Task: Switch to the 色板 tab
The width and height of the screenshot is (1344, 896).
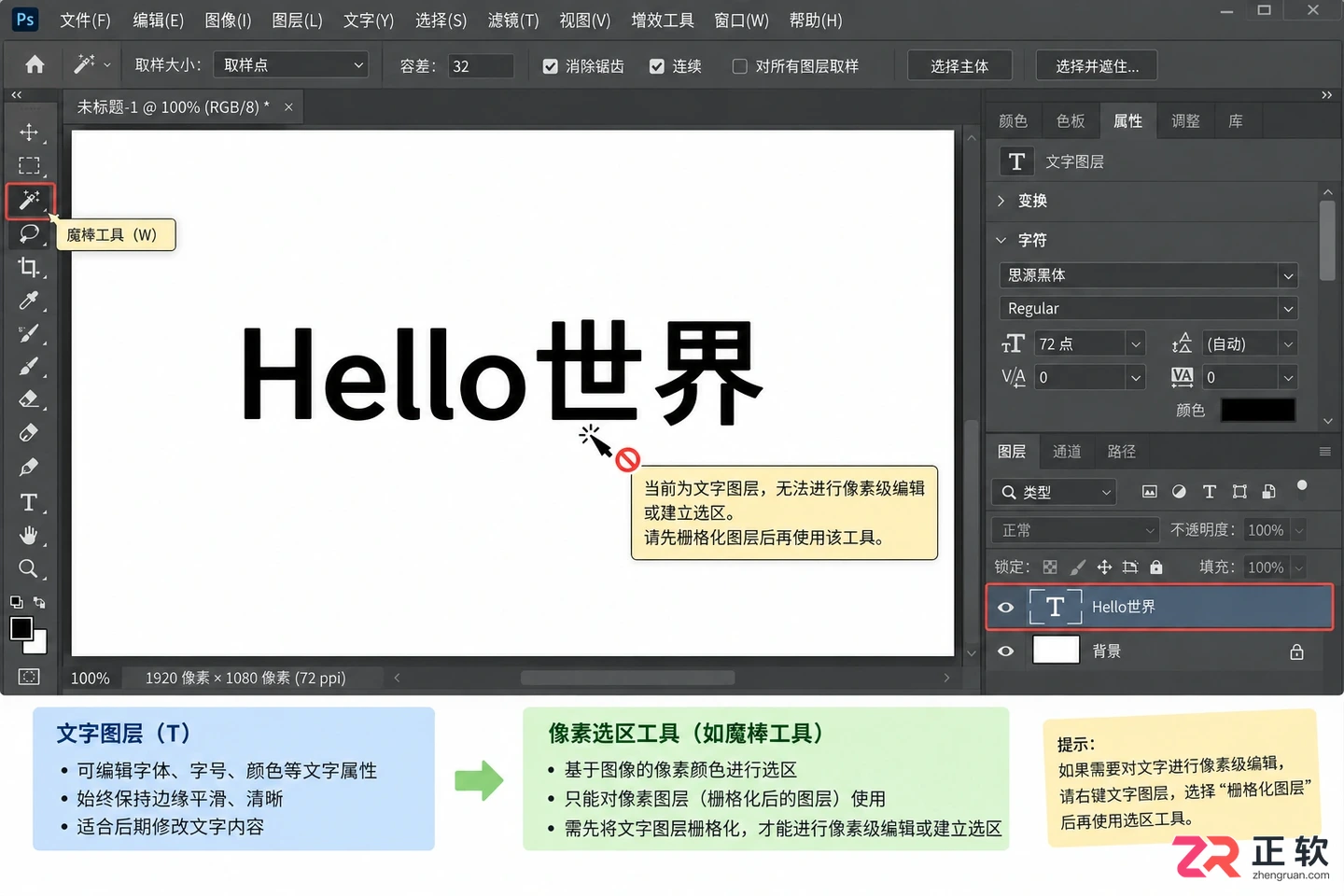Action: tap(1071, 121)
